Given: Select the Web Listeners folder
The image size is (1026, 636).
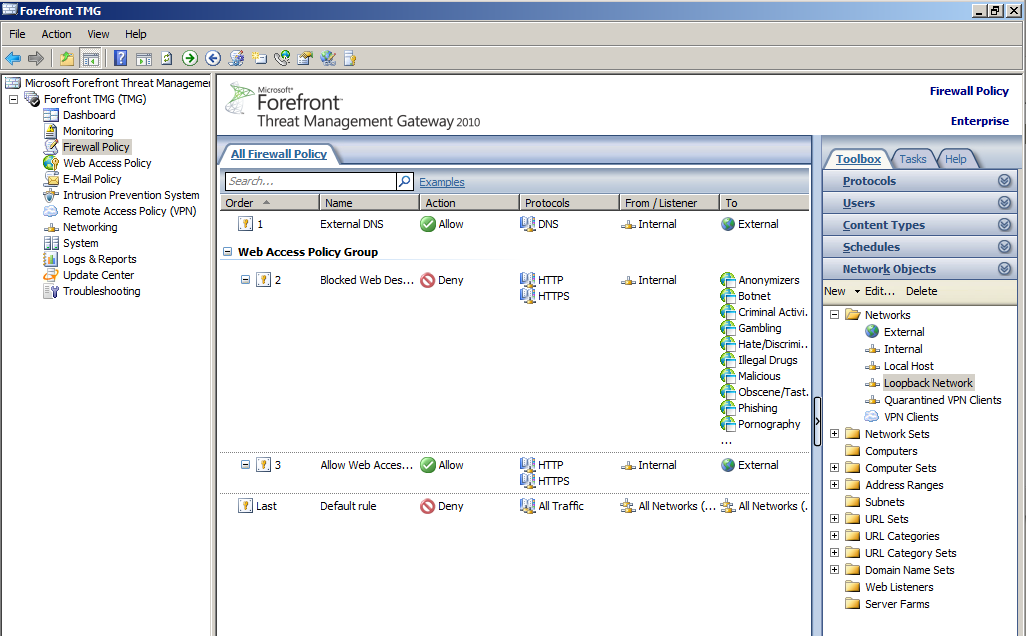Looking at the screenshot, I should click(x=899, y=588).
